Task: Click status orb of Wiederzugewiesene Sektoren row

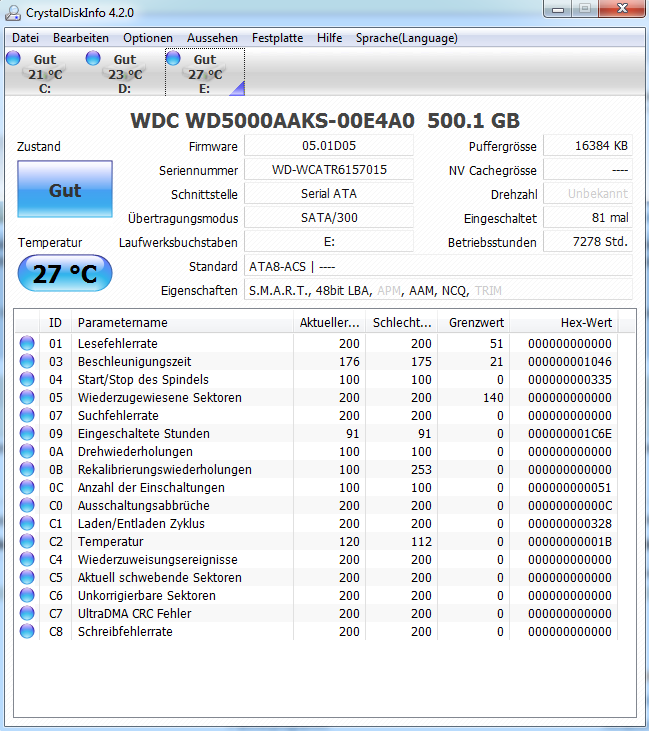Action: [27, 397]
